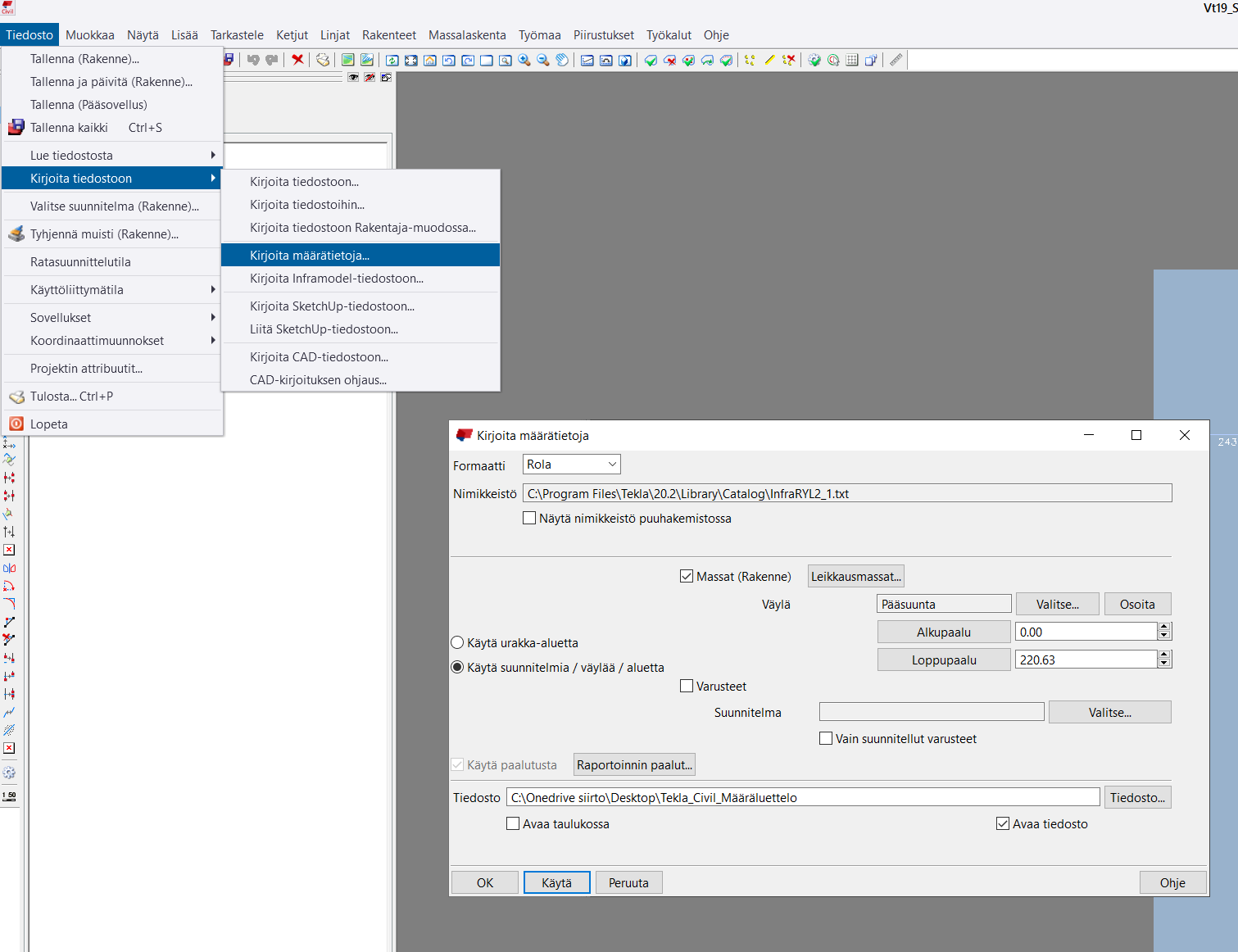The height and width of the screenshot is (952, 1238).
Task: Click the first green checkmark toolbar icon
Action: point(651,60)
